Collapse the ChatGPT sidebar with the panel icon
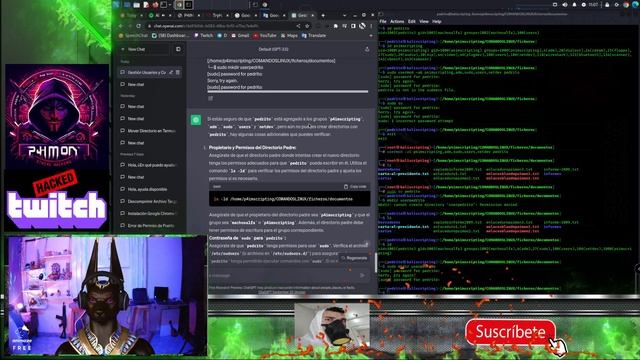The height and width of the screenshot is (360, 640). [x=178, y=49]
